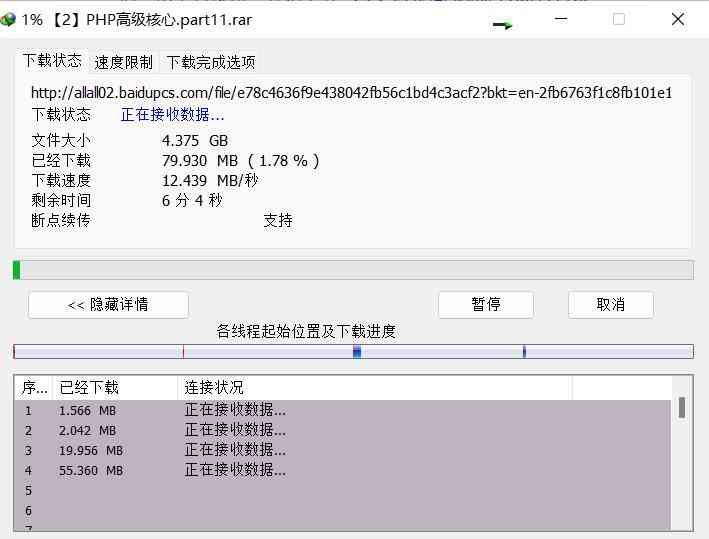The height and width of the screenshot is (539, 709).
Task: Click the 序 column header
Action: pos(34,388)
